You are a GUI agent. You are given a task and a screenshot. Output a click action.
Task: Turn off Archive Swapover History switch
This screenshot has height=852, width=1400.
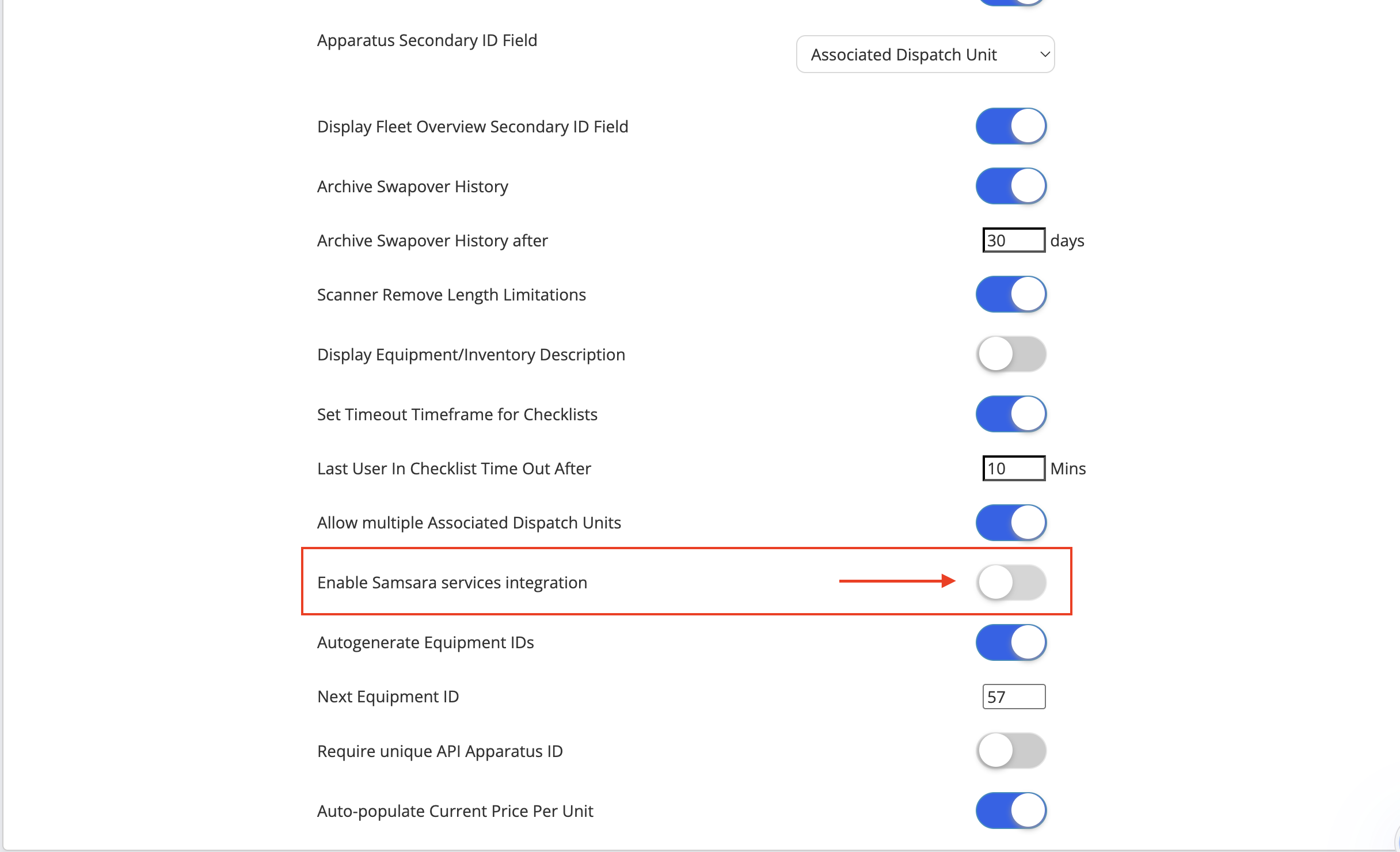(x=1011, y=186)
